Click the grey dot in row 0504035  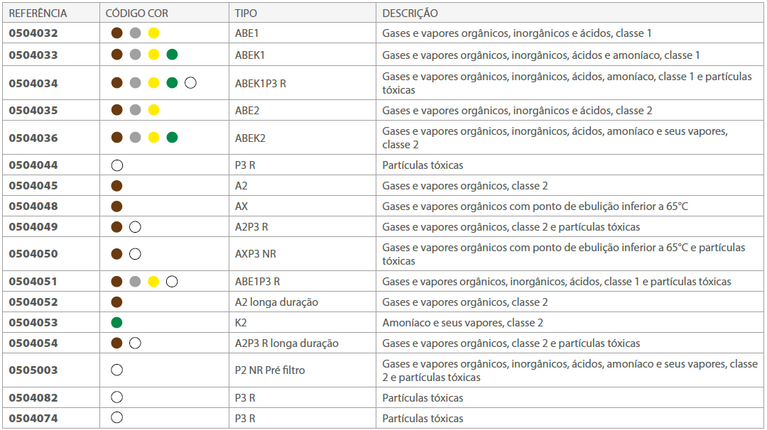point(135,110)
